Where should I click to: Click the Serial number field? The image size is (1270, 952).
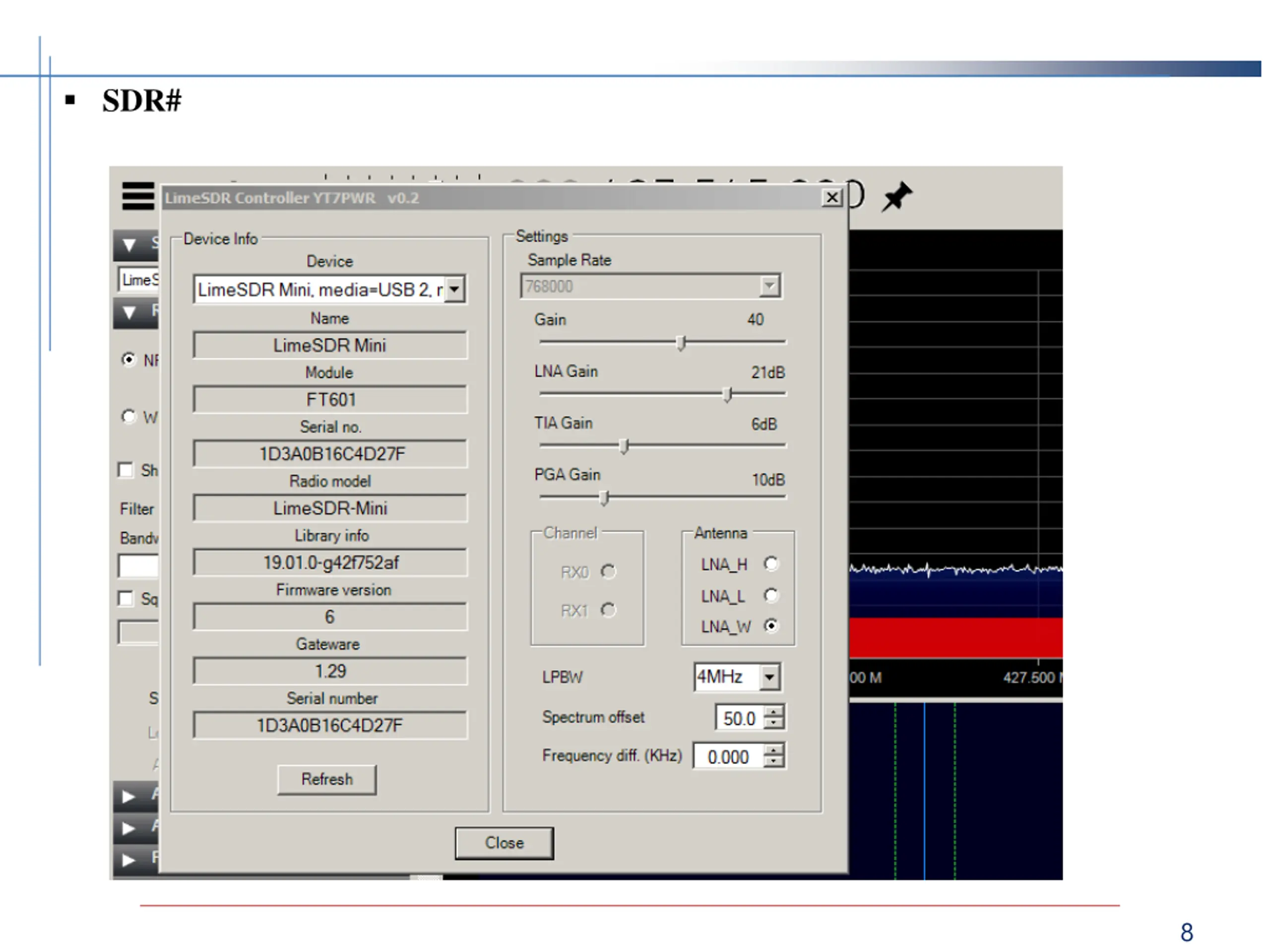pos(330,725)
